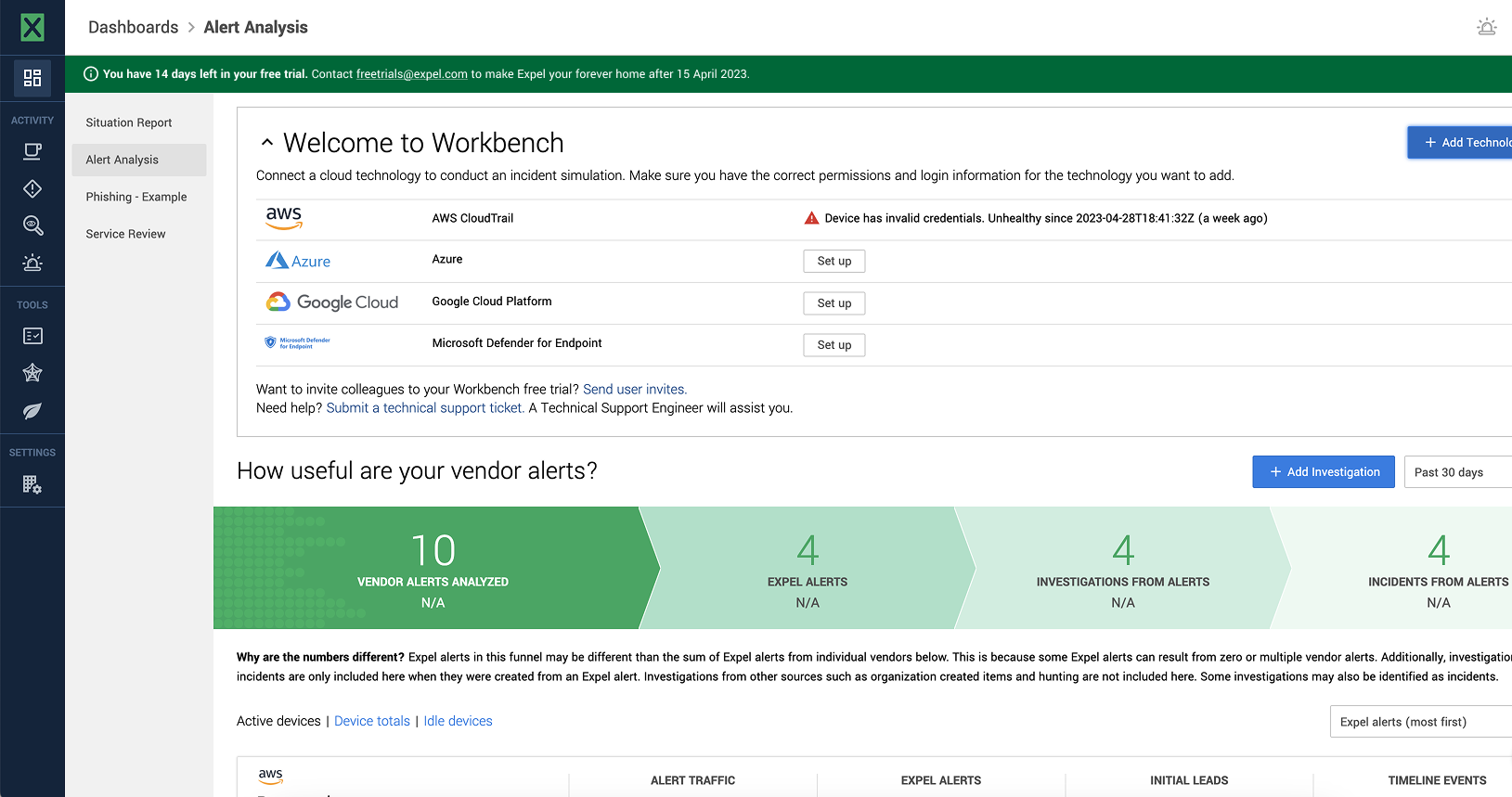Switch to Device totals view
Image resolution: width=1512 pixels, height=797 pixels.
(372, 721)
